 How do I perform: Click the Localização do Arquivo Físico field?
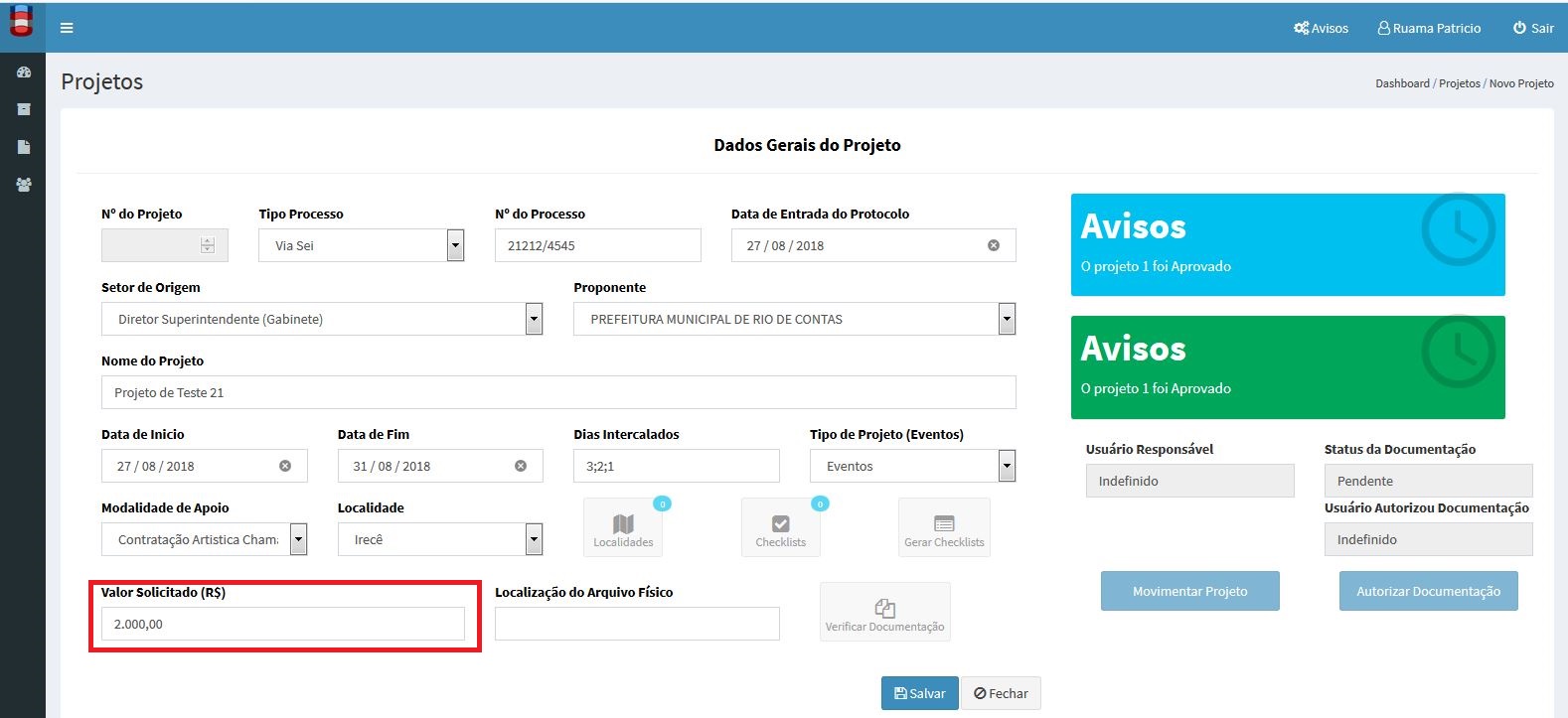pyautogui.click(x=637, y=624)
